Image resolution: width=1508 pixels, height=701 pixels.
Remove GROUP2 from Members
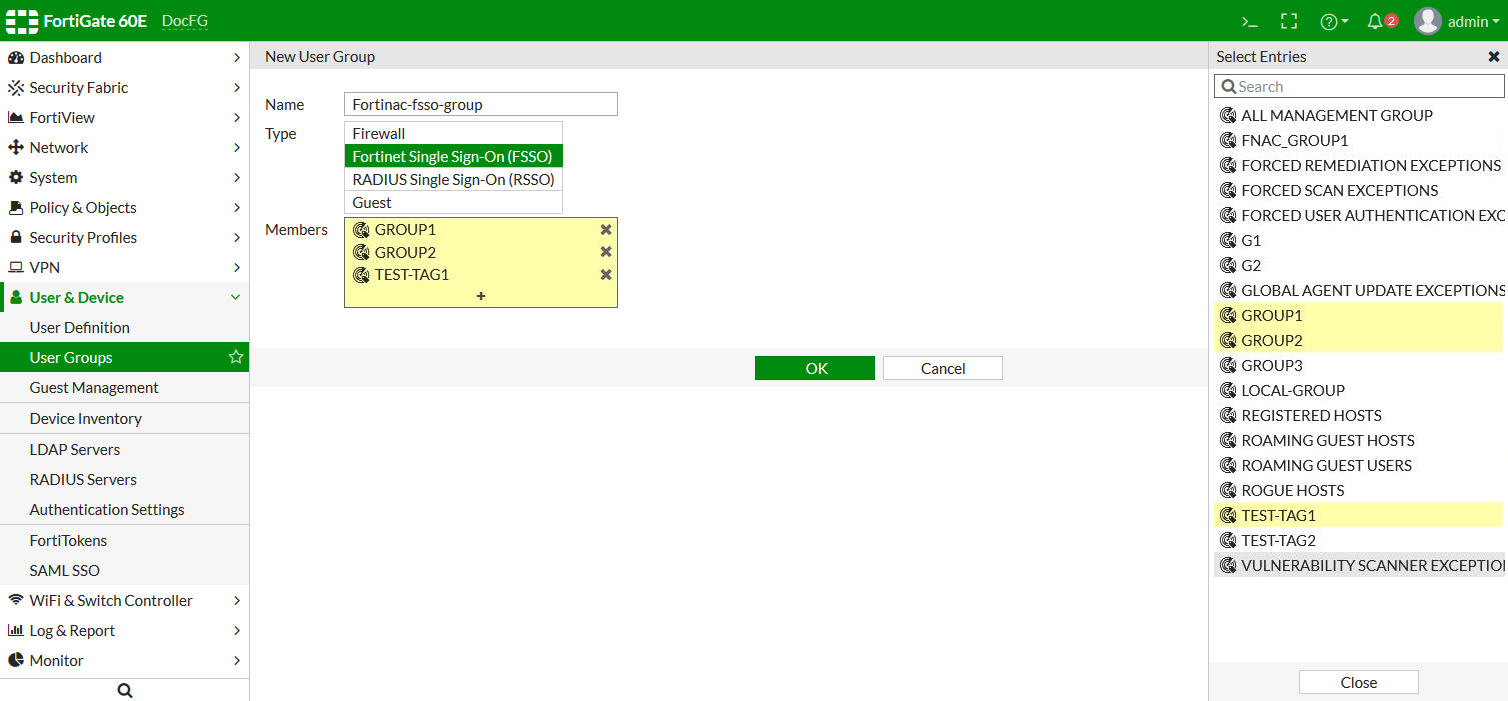[x=606, y=252]
